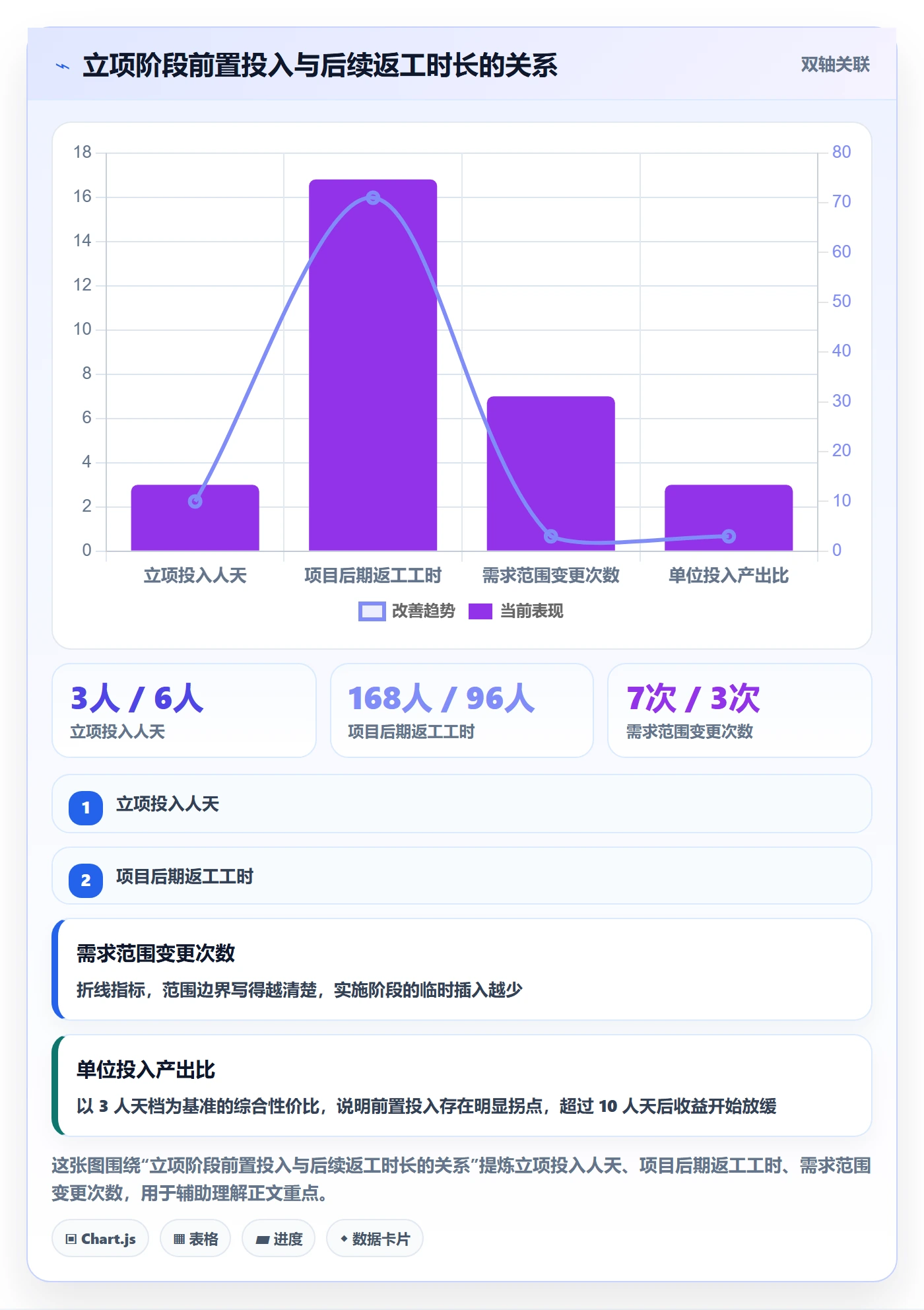Click the 168人 / 96人 stat value
The image size is (924, 1310).
[x=442, y=699]
